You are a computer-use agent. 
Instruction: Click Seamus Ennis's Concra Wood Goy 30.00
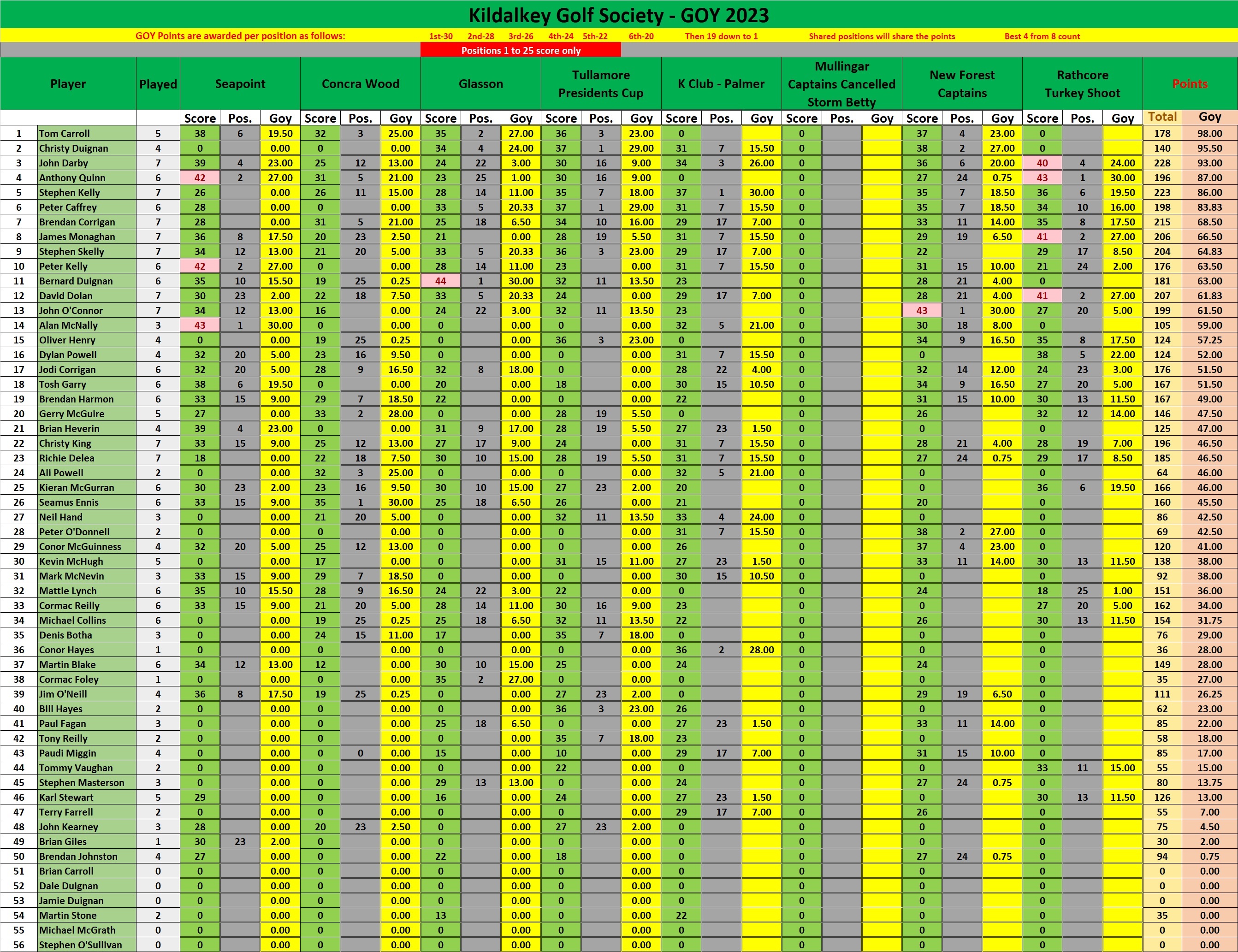[401, 502]
